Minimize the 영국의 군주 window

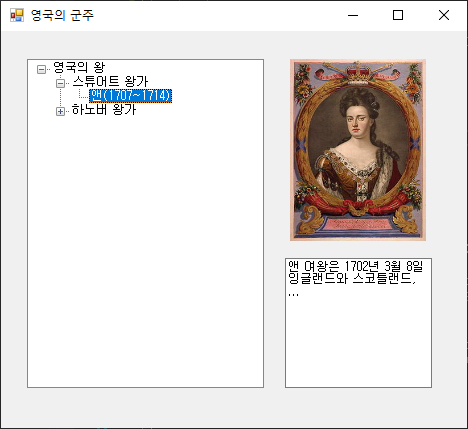tap(353, 15)
